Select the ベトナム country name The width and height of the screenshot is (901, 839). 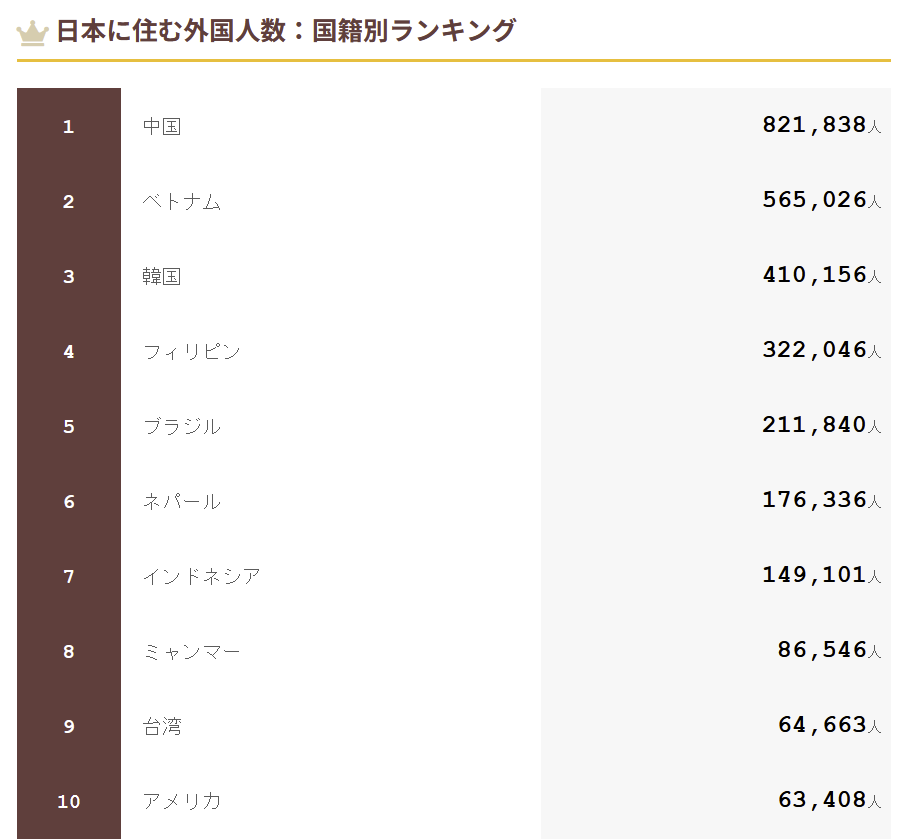click(182, 202)
